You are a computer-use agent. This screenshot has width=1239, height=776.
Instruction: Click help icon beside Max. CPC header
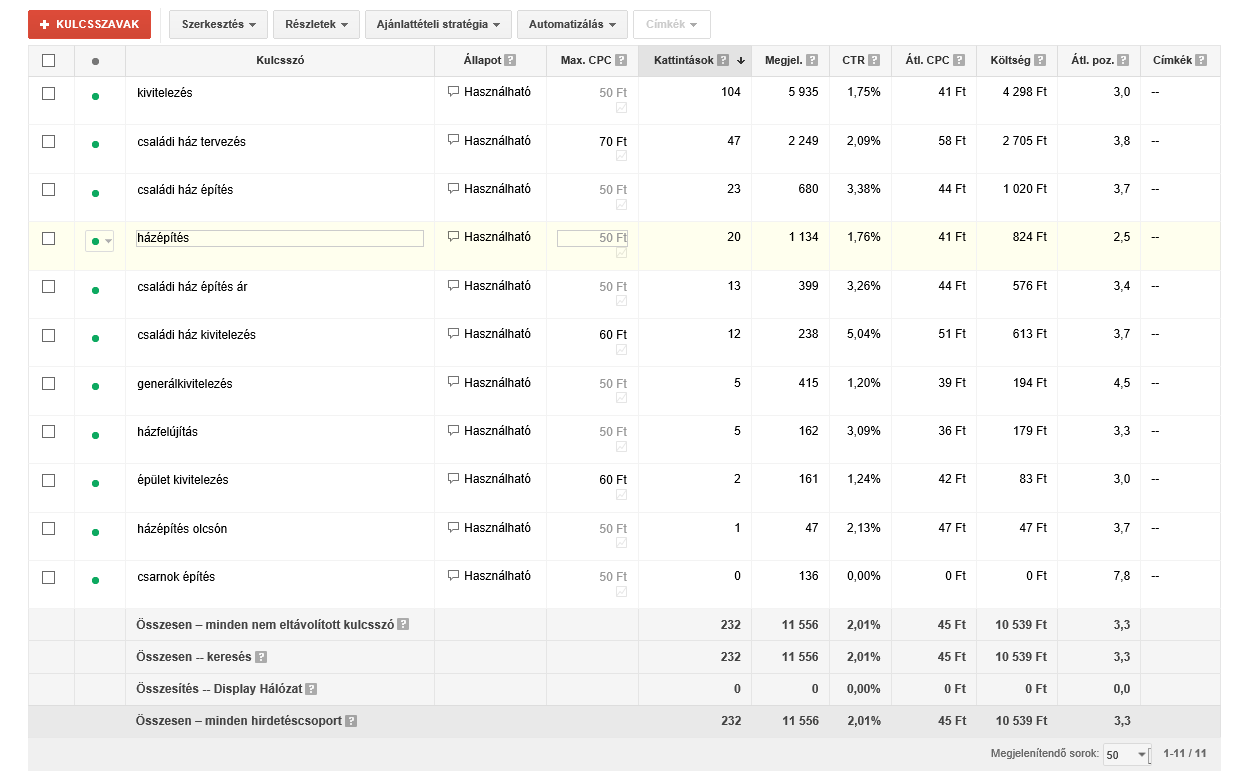click(621, 60)
